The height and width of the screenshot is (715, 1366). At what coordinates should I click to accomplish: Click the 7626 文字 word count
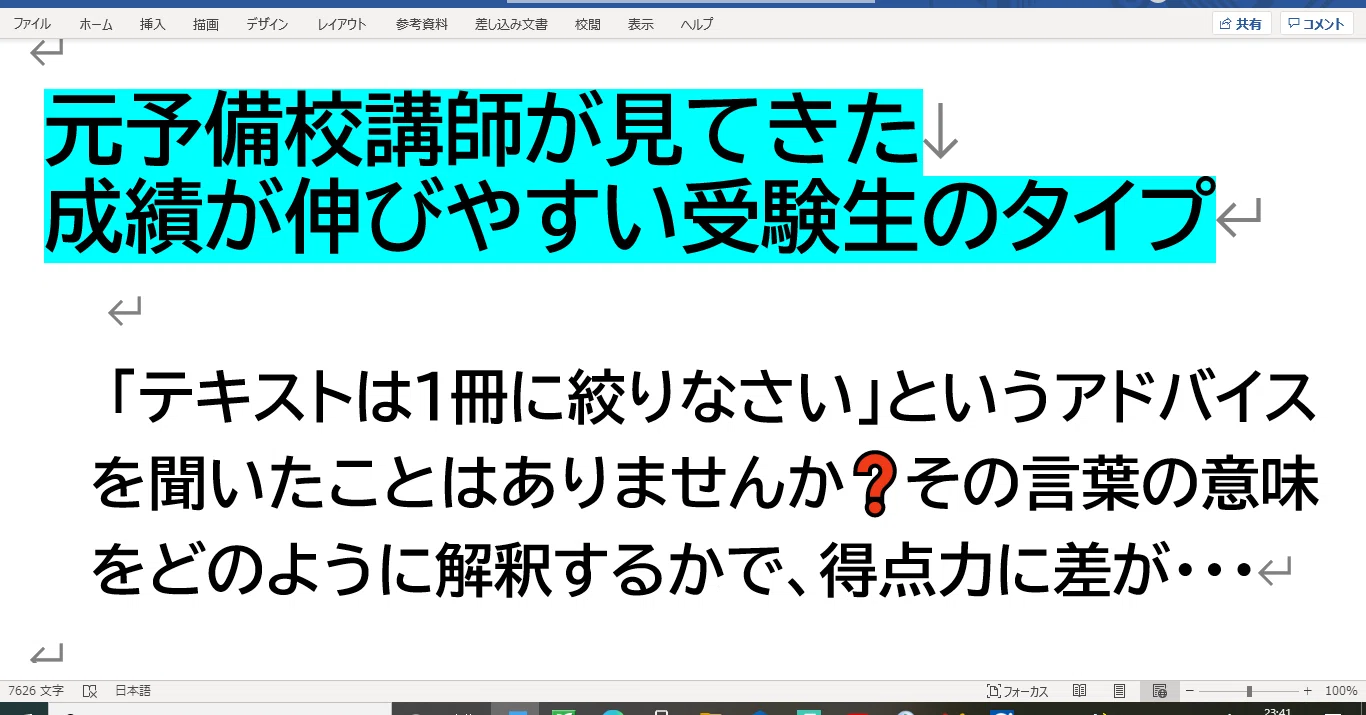coord(36,691)
